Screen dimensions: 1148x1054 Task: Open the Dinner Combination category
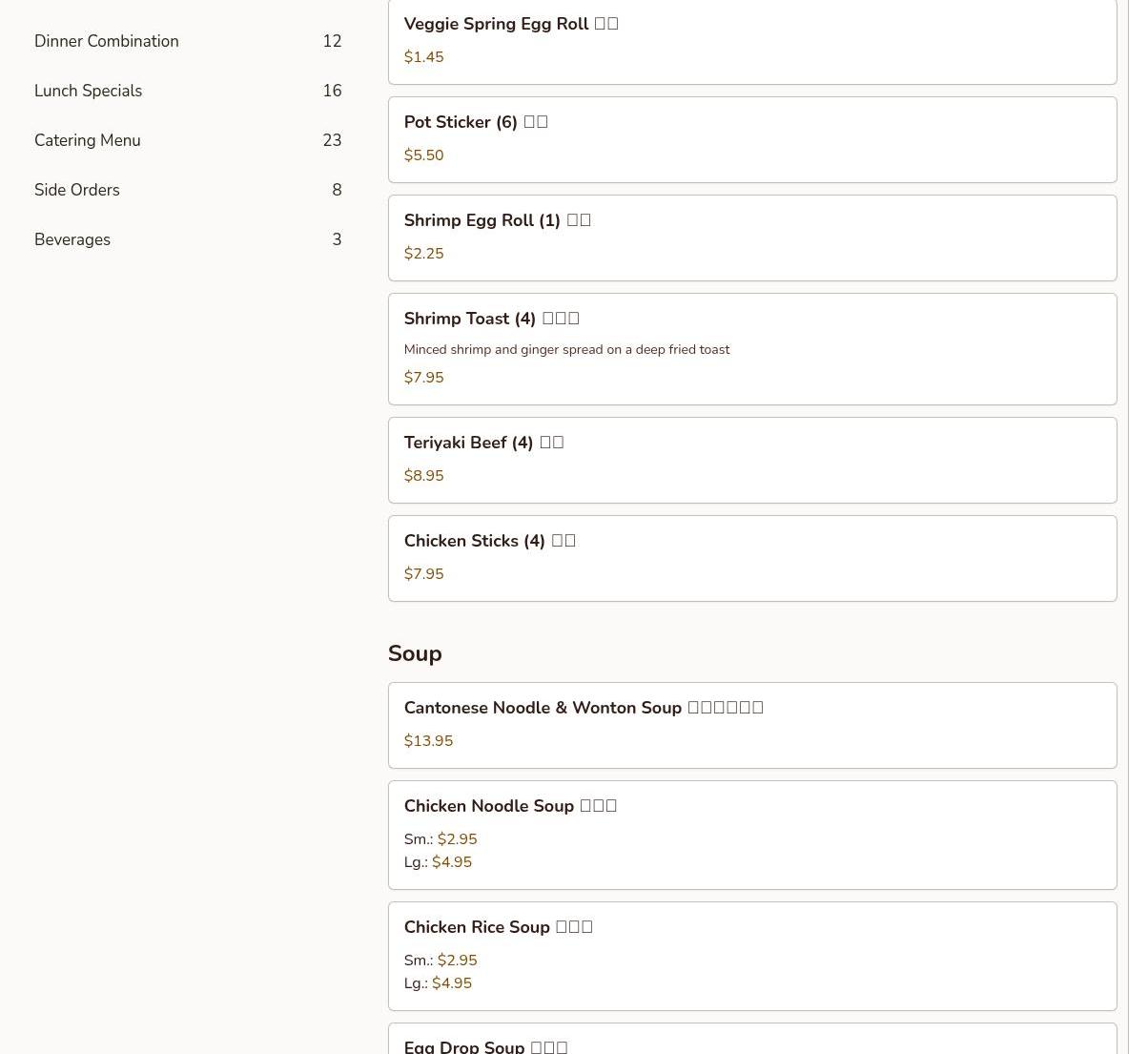[x=188, y=41]
